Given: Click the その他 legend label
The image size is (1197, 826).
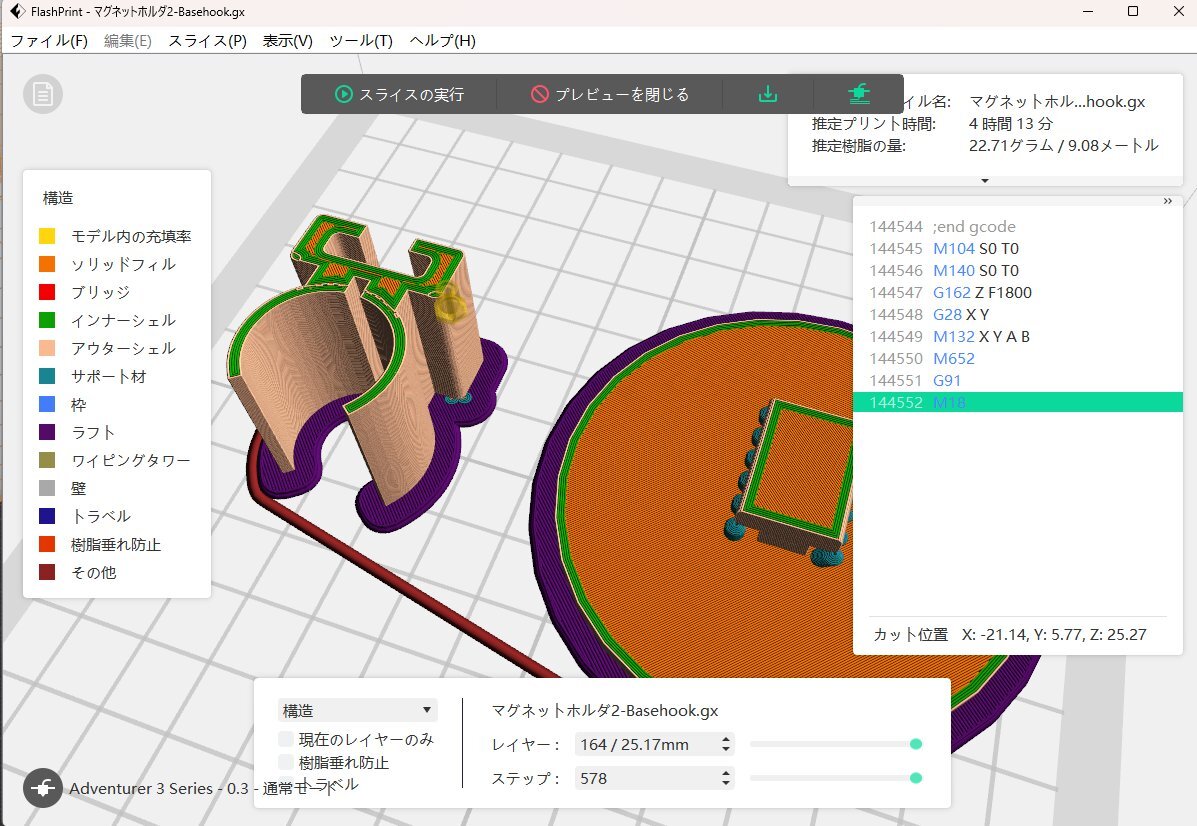Looking at the screenshot, I should click(94, 573).
